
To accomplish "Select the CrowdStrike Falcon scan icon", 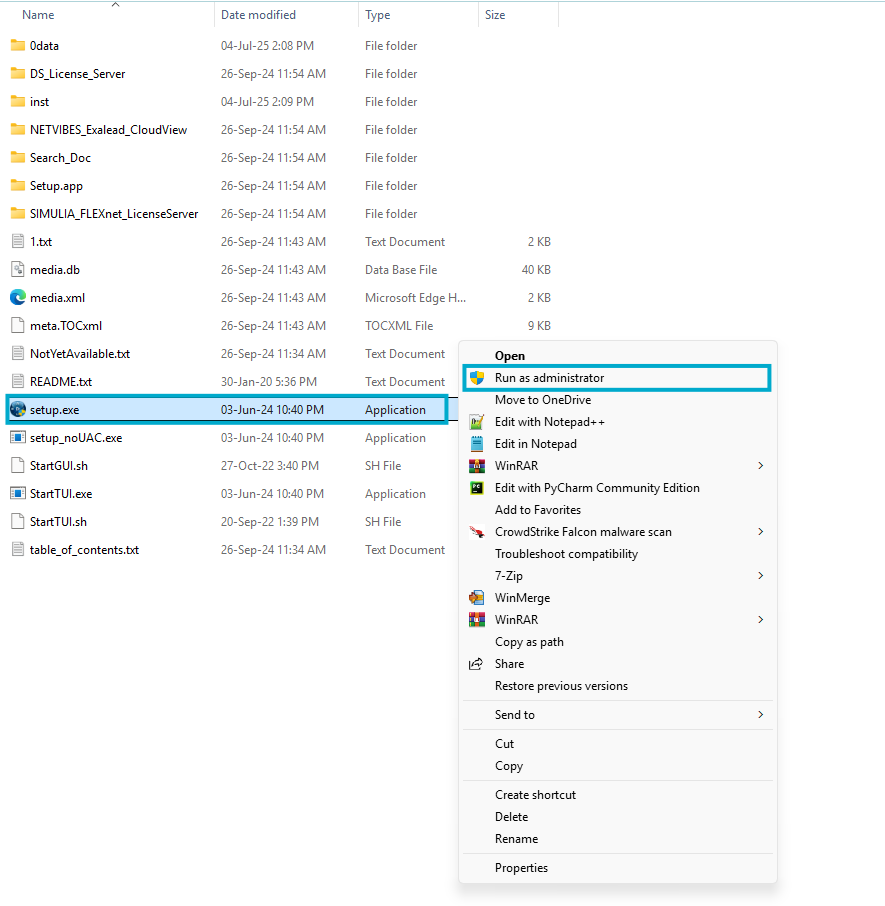I will pyautogui.click(x=478, y=531).
